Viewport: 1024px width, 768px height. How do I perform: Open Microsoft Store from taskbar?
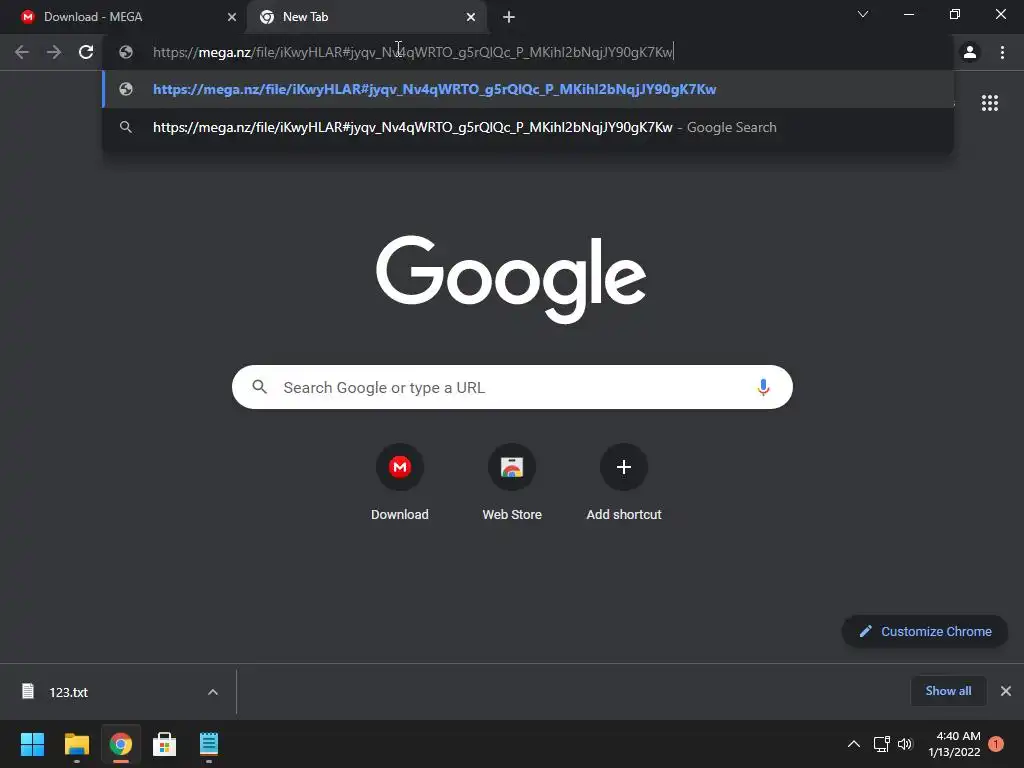click(165, 744)
